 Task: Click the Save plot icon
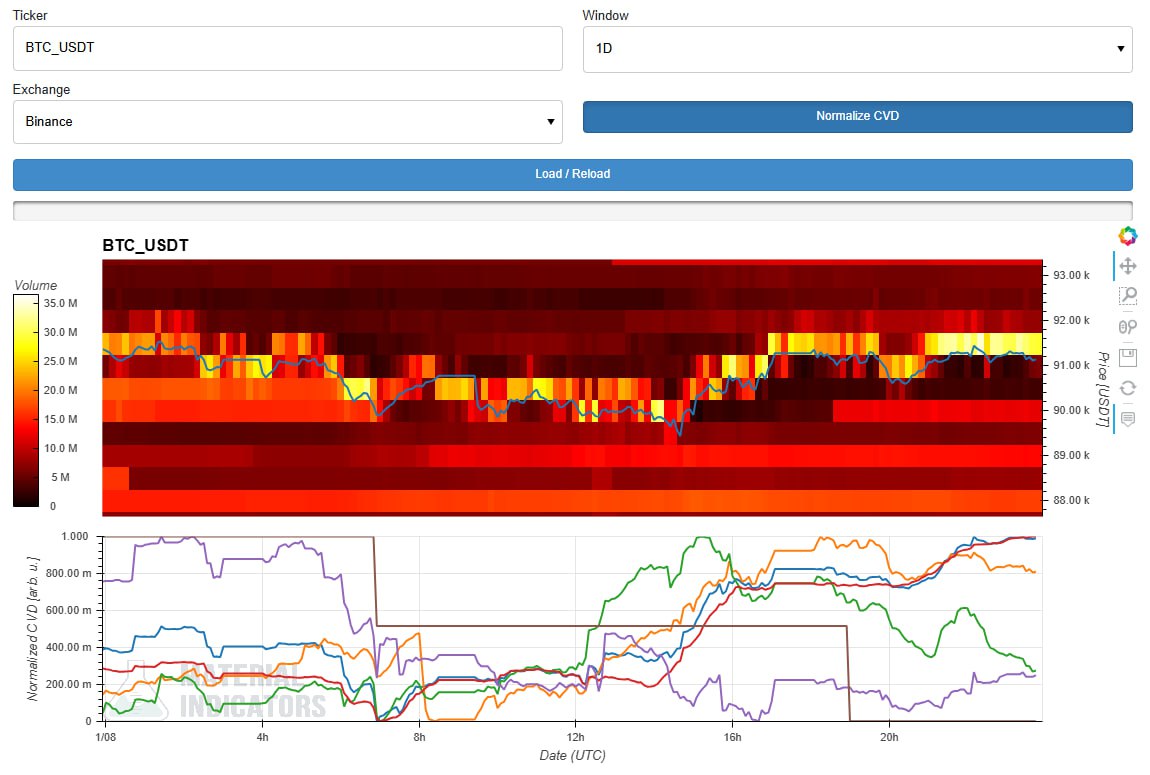click(x=1127, y=357)
